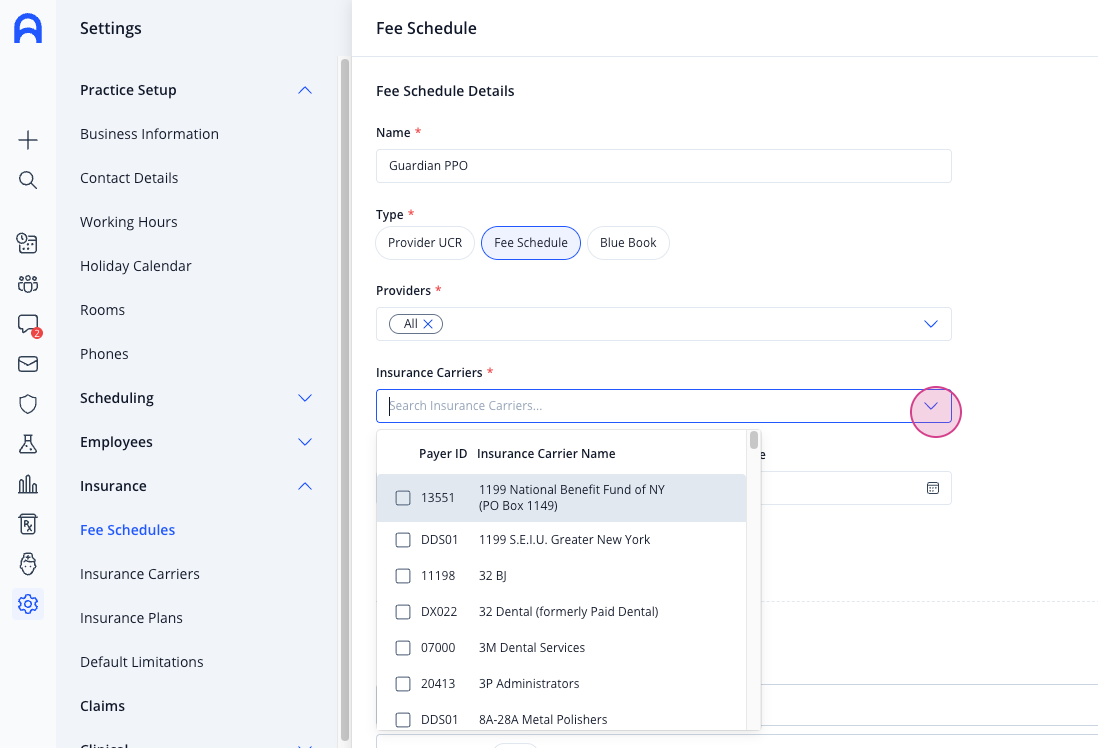Open Business Information settings

(149, 134)
